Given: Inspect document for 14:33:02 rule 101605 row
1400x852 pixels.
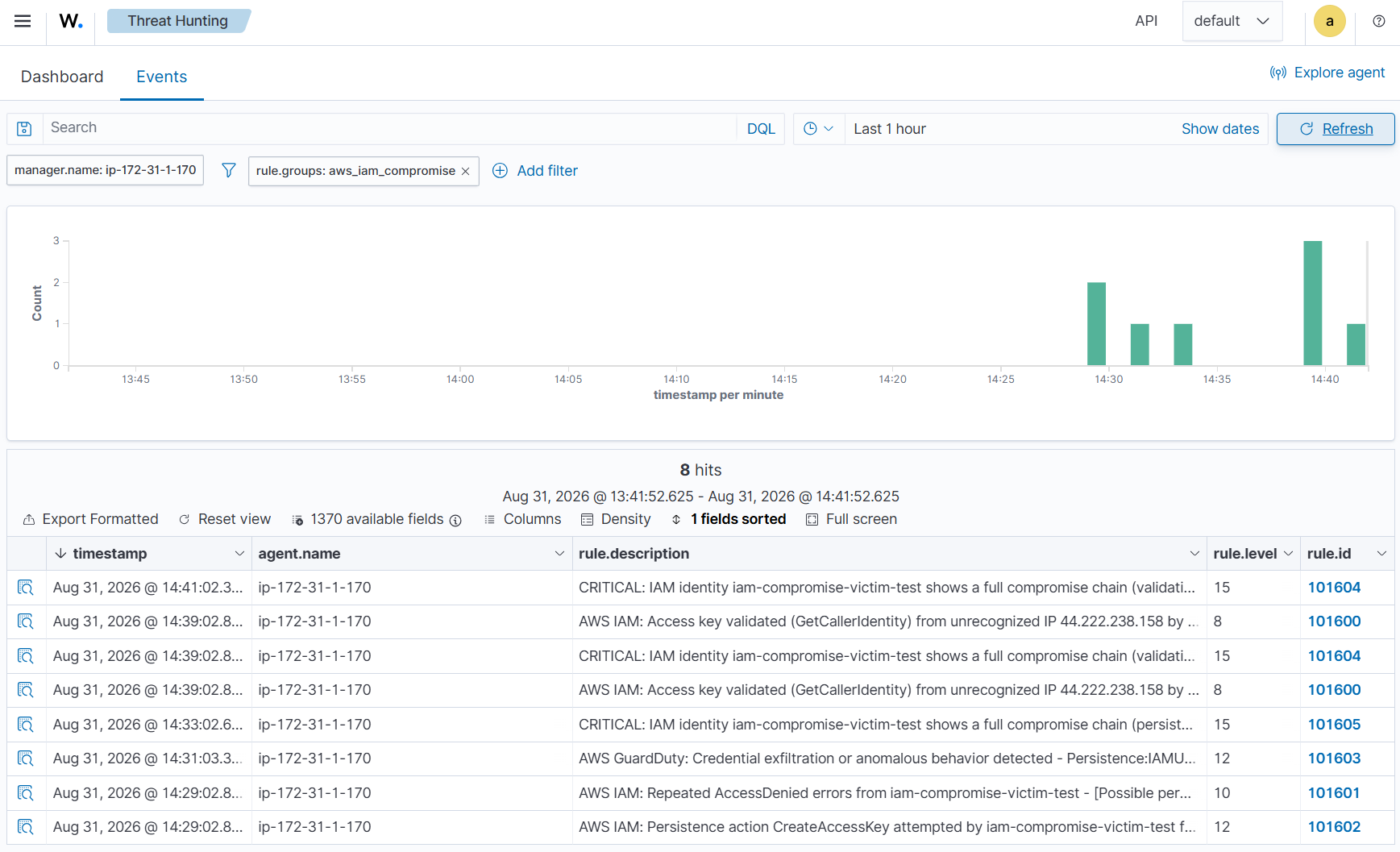Looking at the screenshot, I should tap(26, 725).
